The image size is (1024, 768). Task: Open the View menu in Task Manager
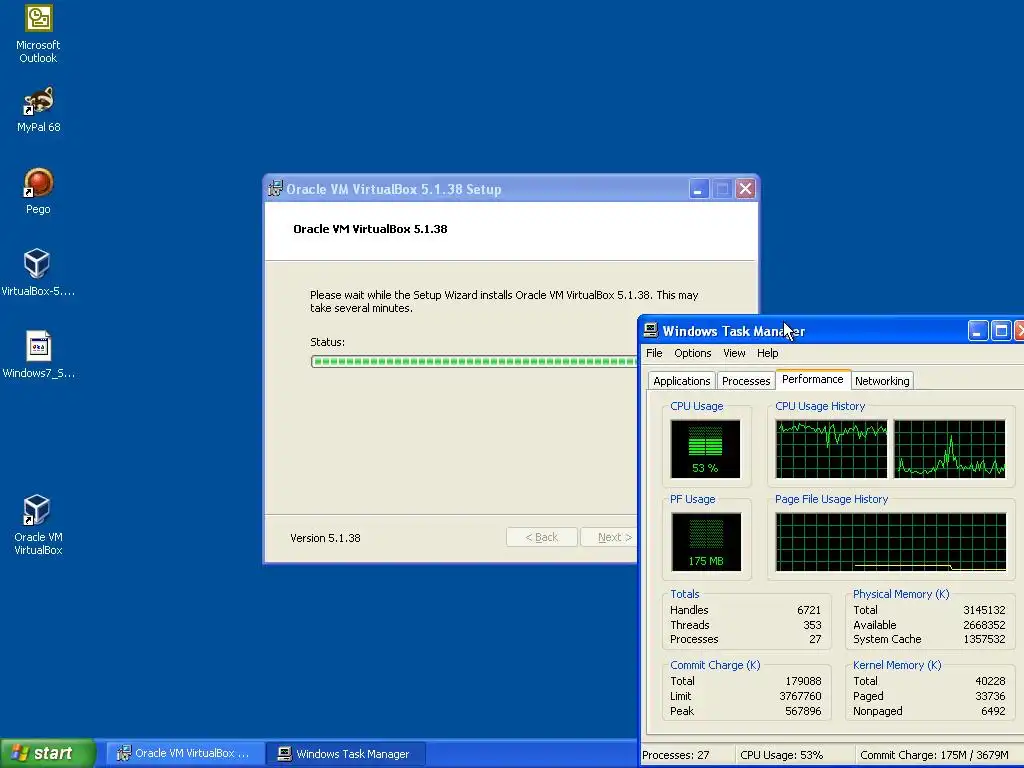click(x=734, y=353)
